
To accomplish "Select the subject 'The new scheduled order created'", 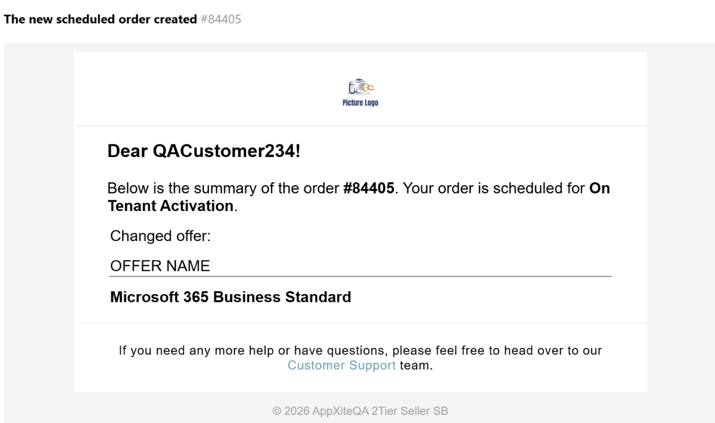I will coord(100,19).
